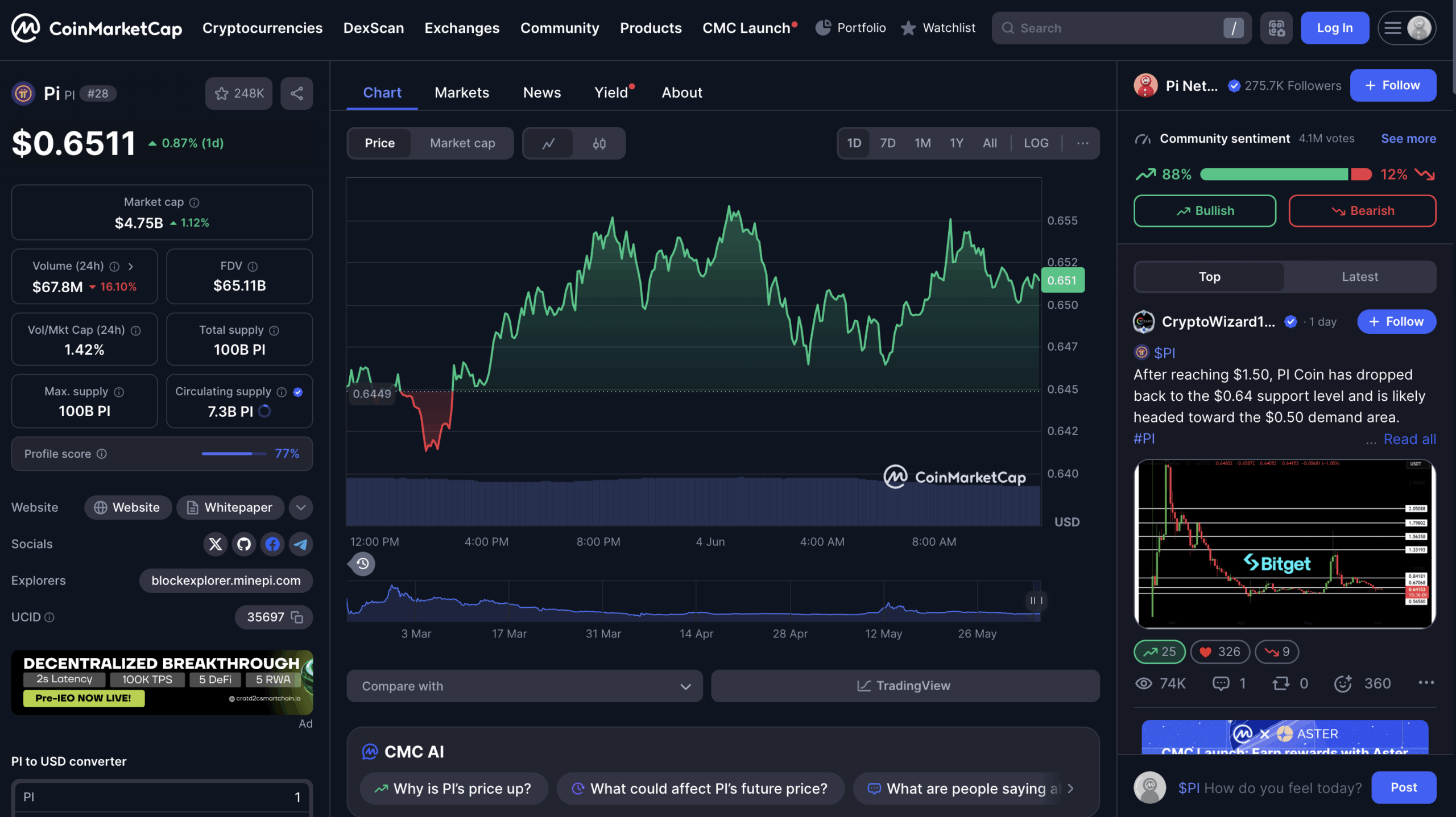Switch to candlestick chart view icon
This screenshot has width=1456, height=817.
599,143
